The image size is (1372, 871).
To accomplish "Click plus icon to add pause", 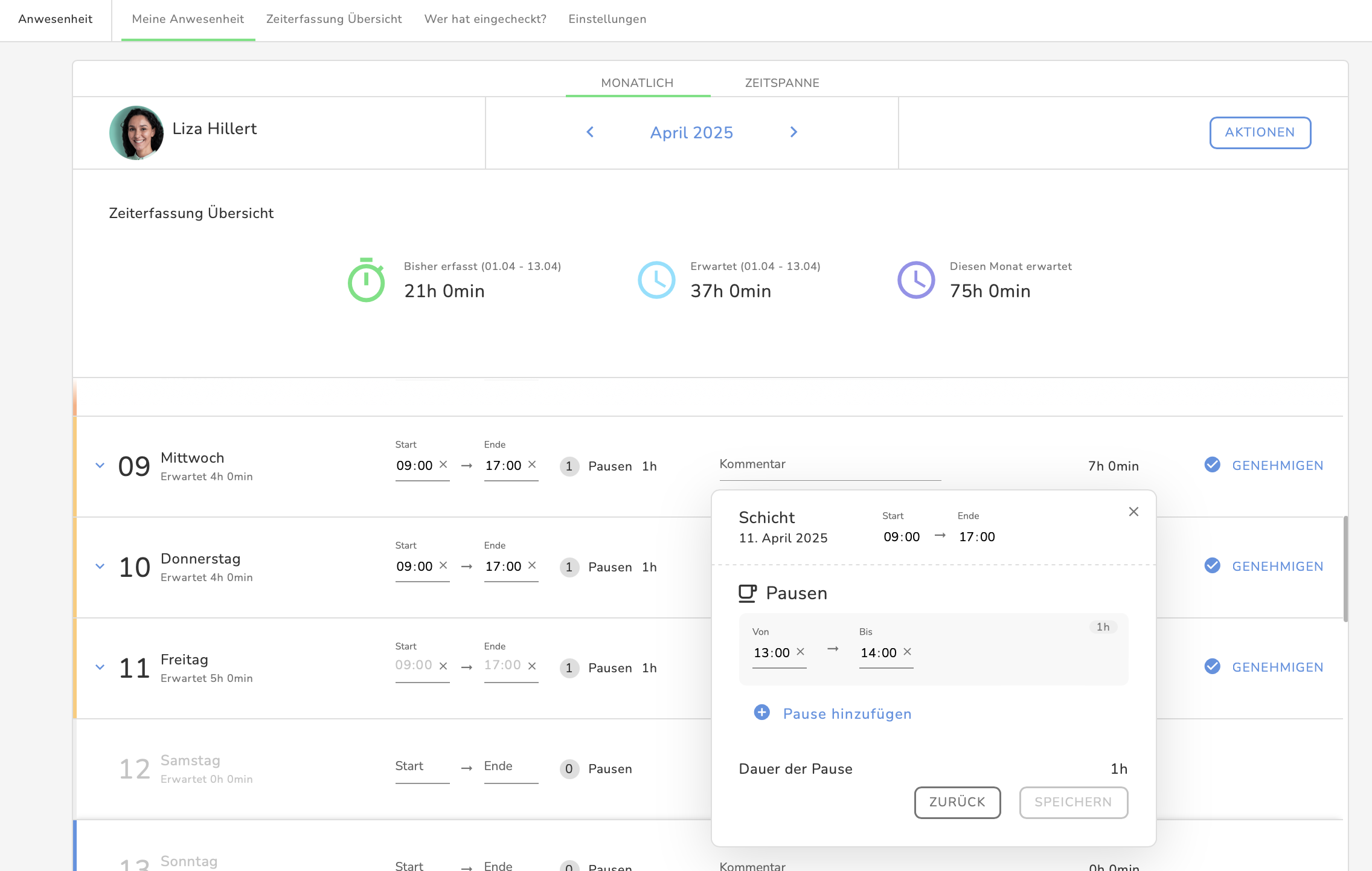I will pos(762,713).
